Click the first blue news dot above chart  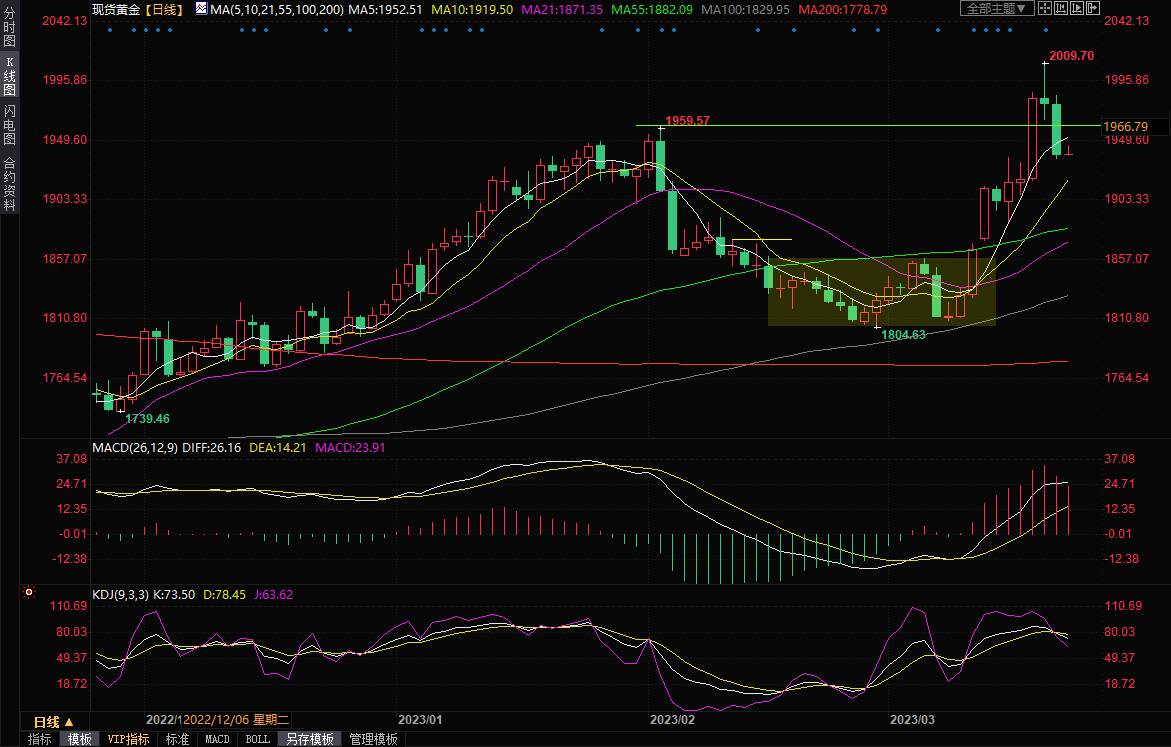pyautogui.click(x=109, y=29)
